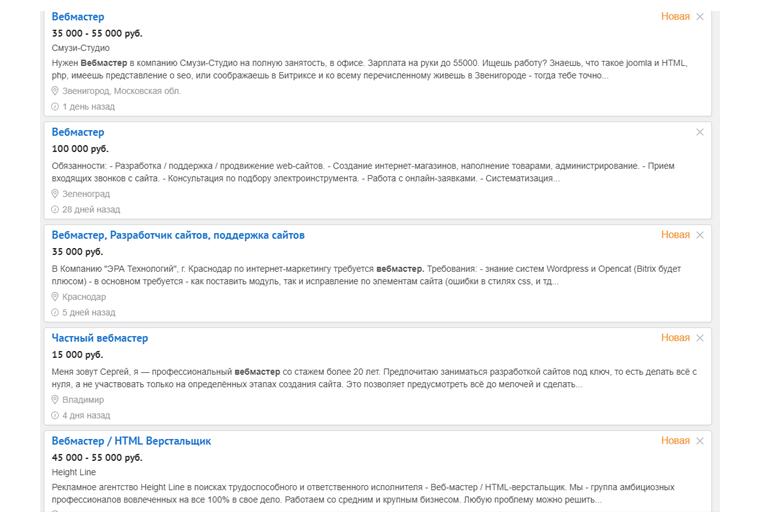Open the Вебмастер job paying 100 000 руб.
This screenshot has height=527, width=770.
[78, 132]
